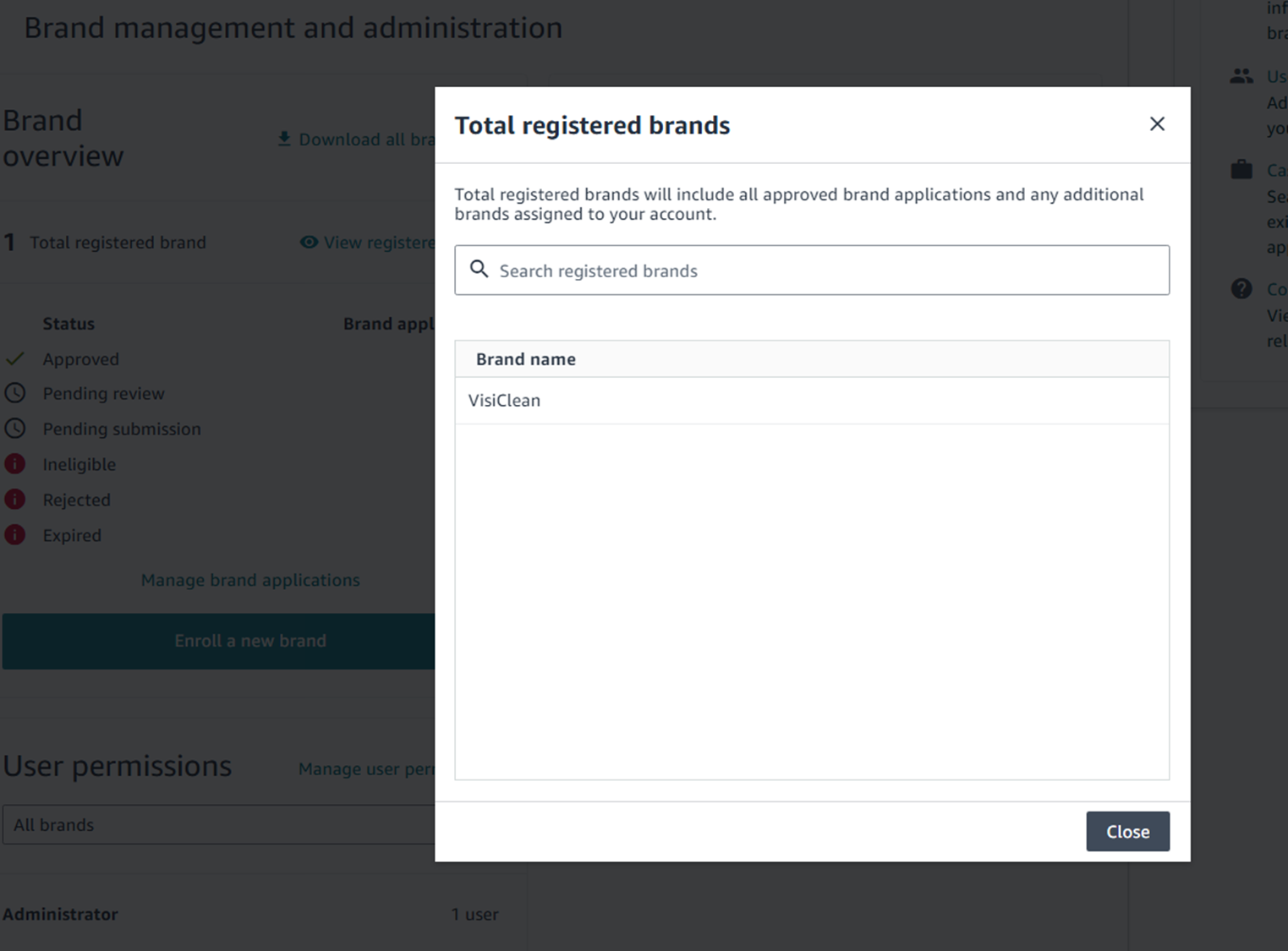Click the red Expired alert icon
This screenshot has height=951, width=1288.
[x=15, y=535]
